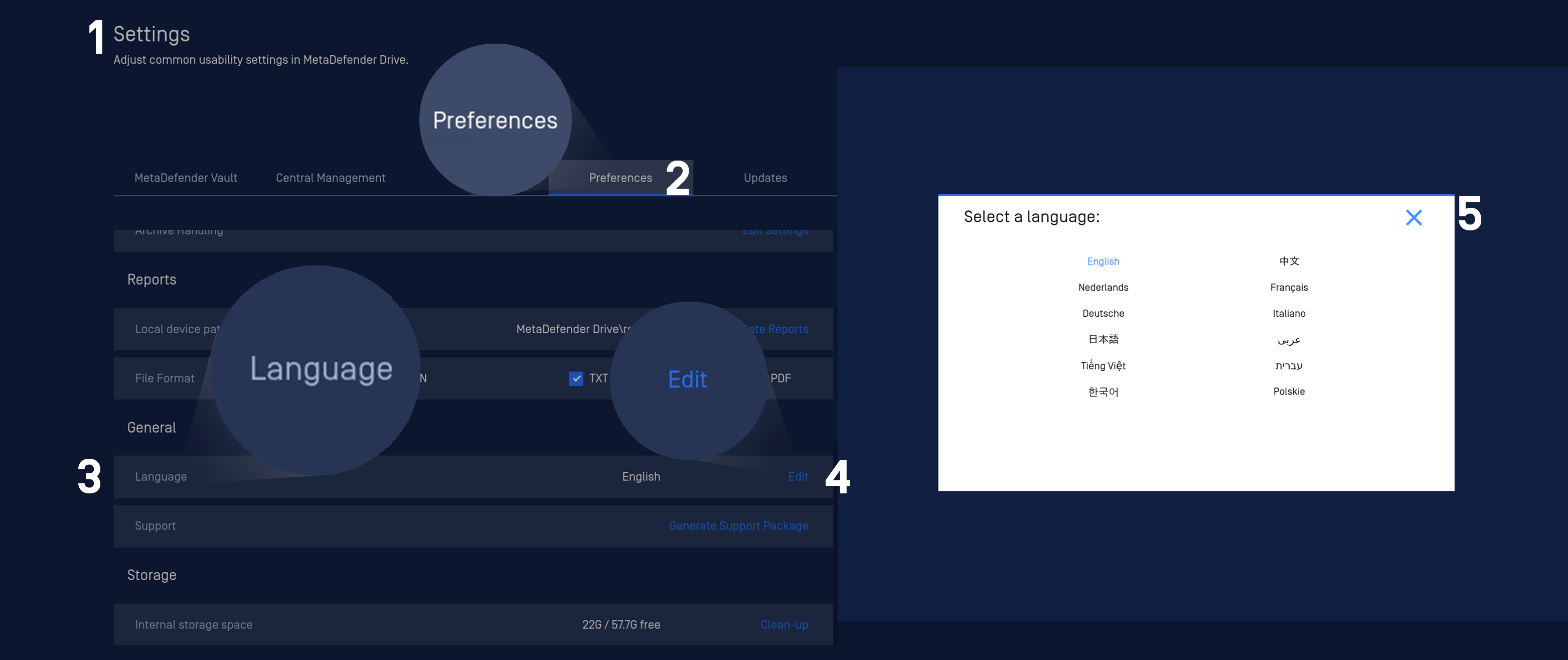Choose Polskie language option

pyautogui.click(x=1289, y=391)
